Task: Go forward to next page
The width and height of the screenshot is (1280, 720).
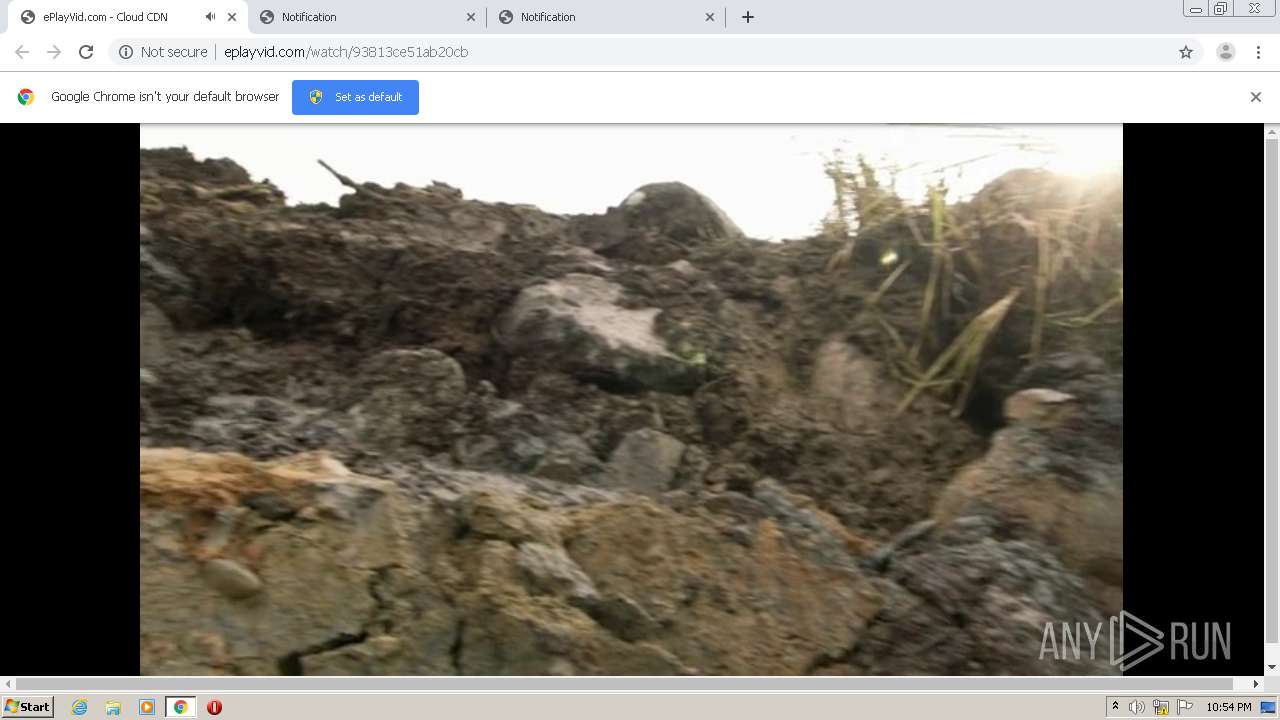Action: (x=54, y=52)
